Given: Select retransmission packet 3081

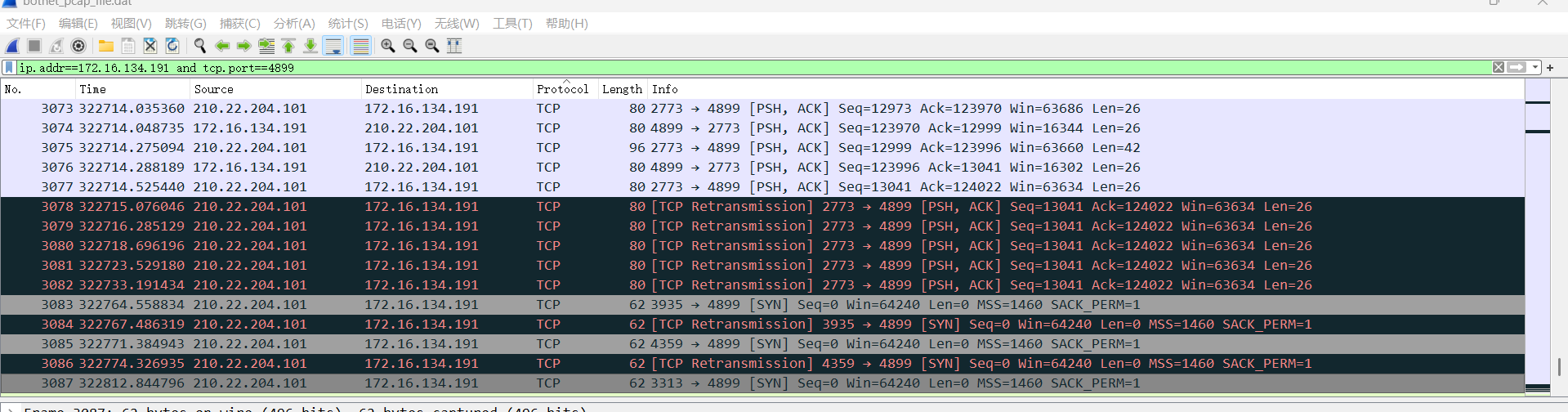Looking at the screenshot, I should tap(762, 266).
